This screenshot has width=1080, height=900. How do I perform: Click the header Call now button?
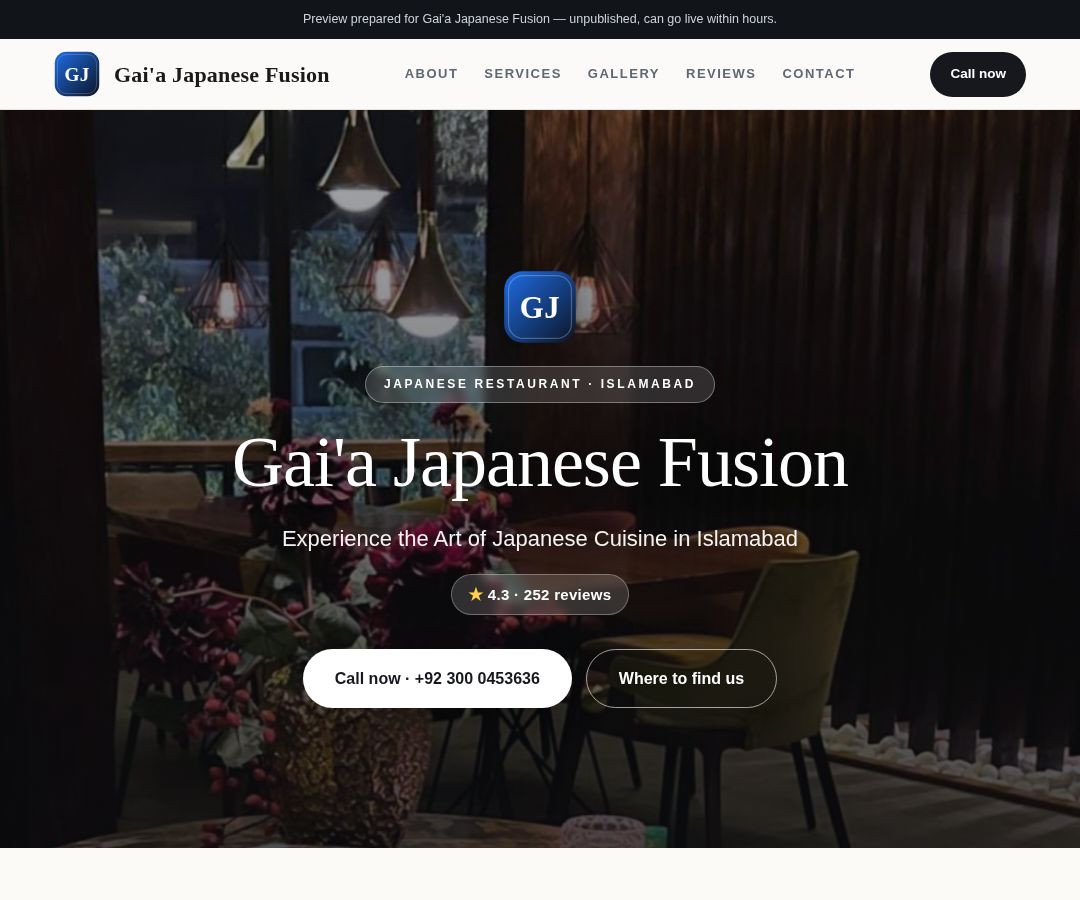point(977,74)
